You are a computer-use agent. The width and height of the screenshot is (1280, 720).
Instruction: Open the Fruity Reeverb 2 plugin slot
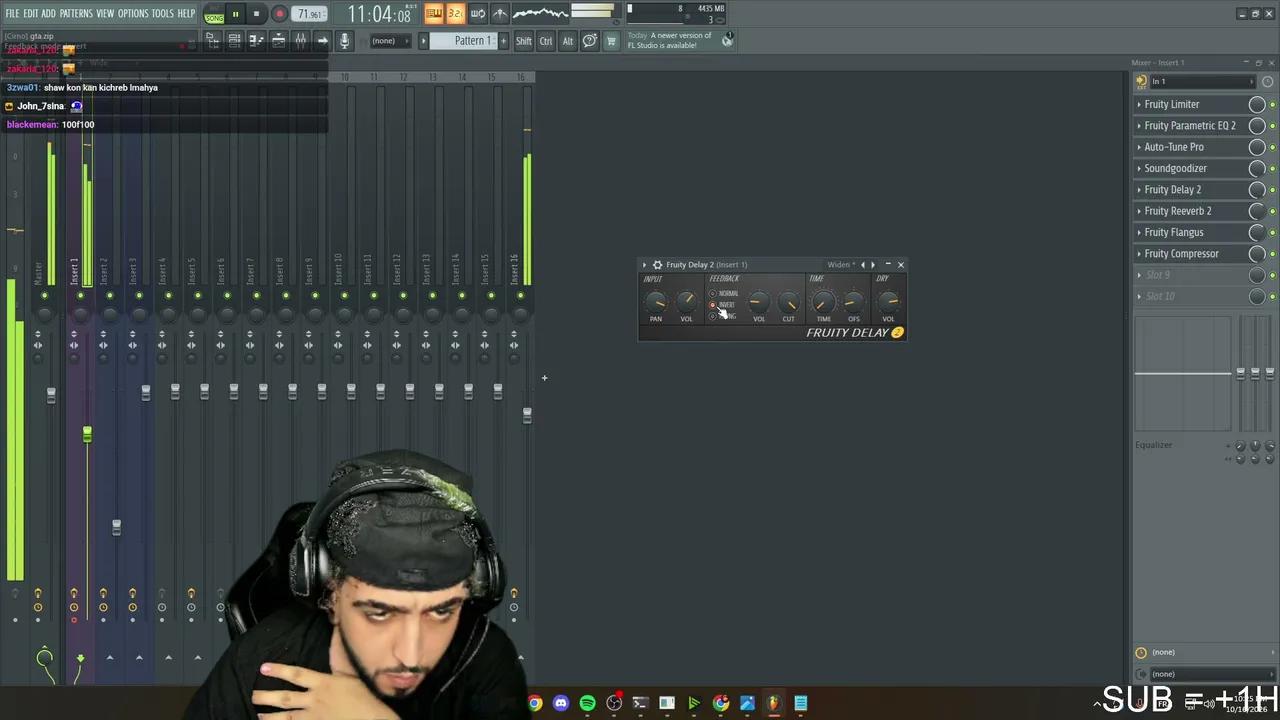(1190, 211)
